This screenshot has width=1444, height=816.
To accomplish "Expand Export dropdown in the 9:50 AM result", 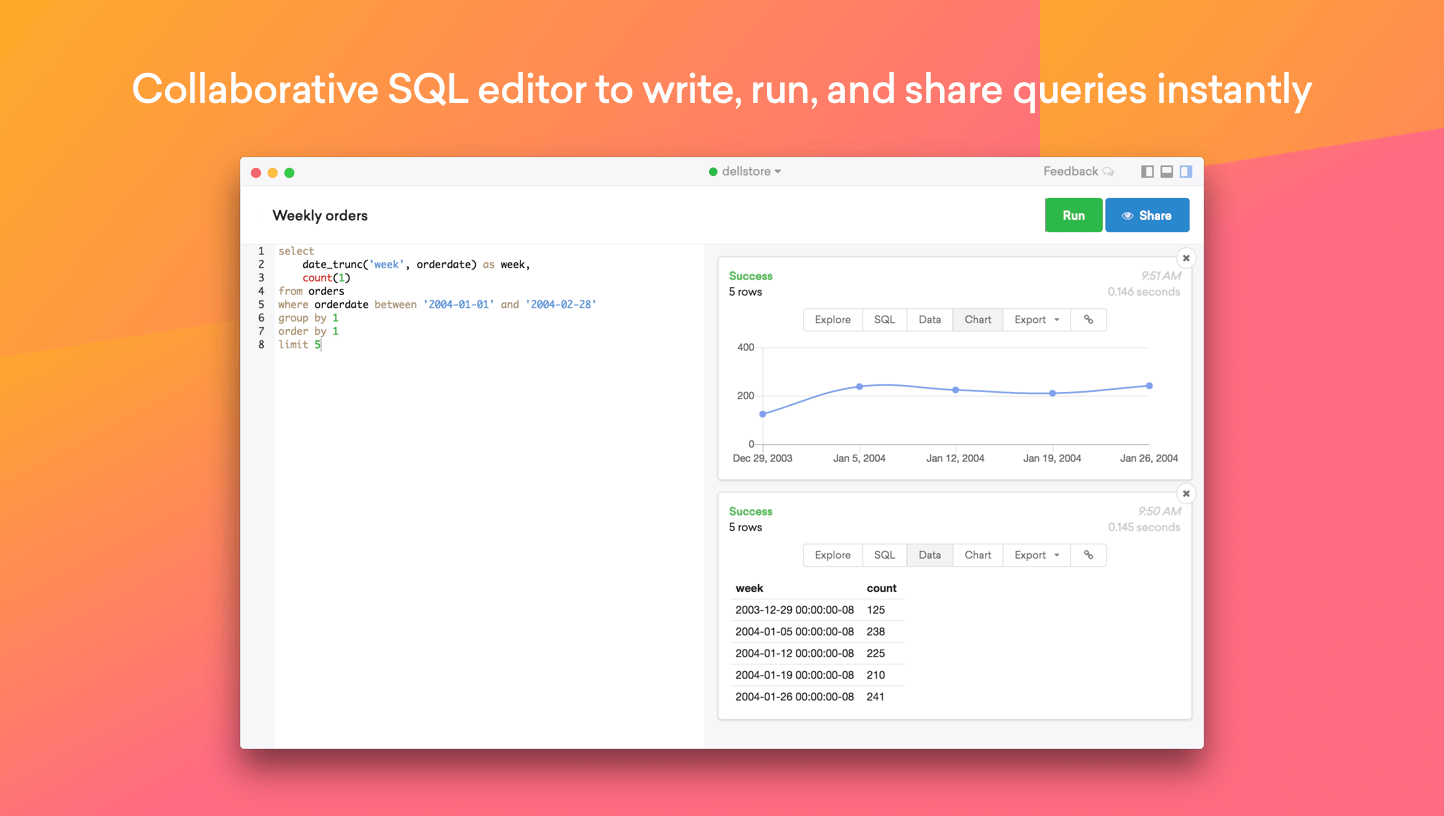I will pyautogui.click(x=1037, y=555).
